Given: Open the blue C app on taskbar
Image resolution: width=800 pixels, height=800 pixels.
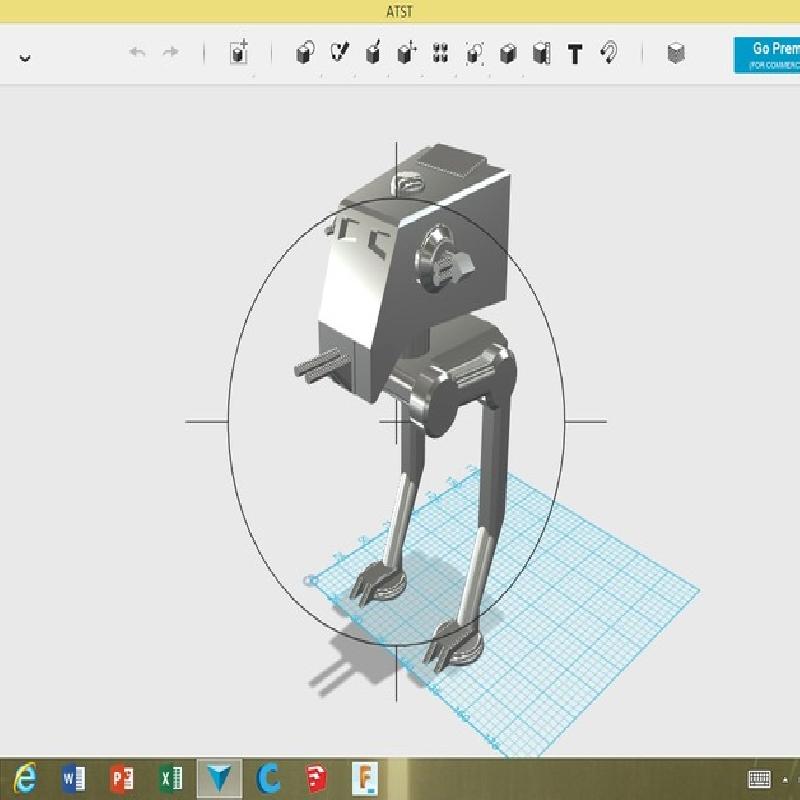Looking at the screenshot, I should 268,779.
